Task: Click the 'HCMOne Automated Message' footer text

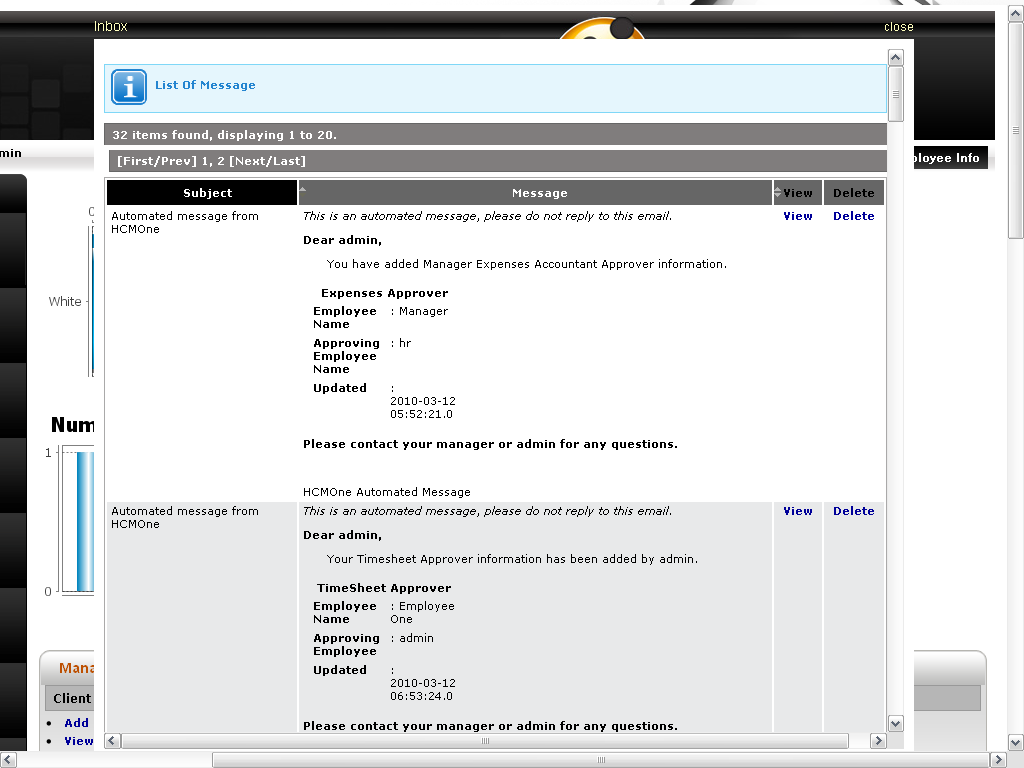Action: tap(387, 492)
